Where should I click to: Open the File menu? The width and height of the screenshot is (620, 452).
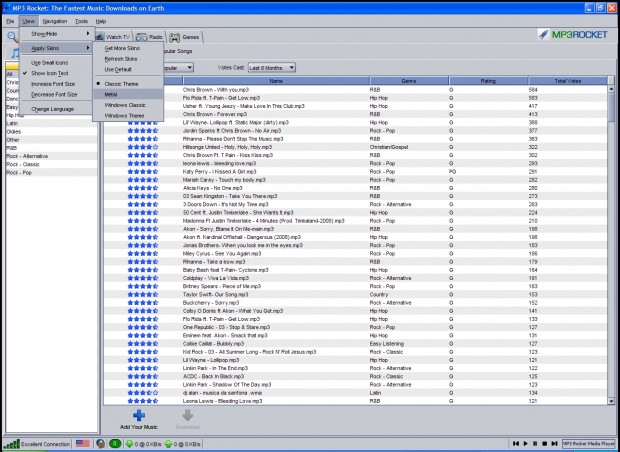point(10,21)
